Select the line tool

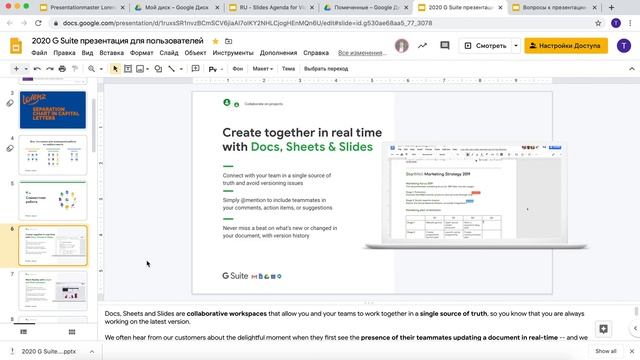[x=171, y=69]
